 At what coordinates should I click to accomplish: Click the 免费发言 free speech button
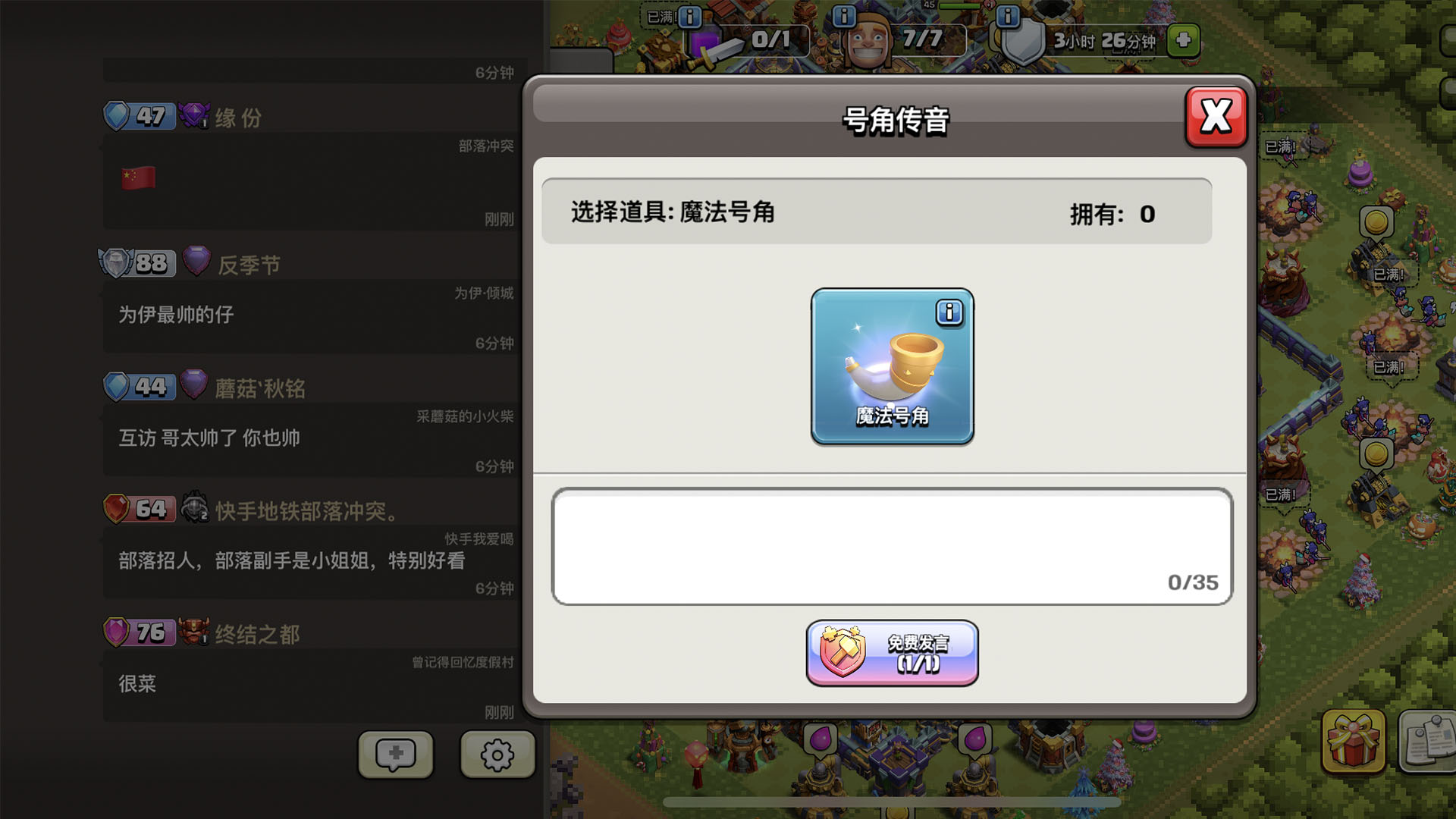click(x=892, y=653)
